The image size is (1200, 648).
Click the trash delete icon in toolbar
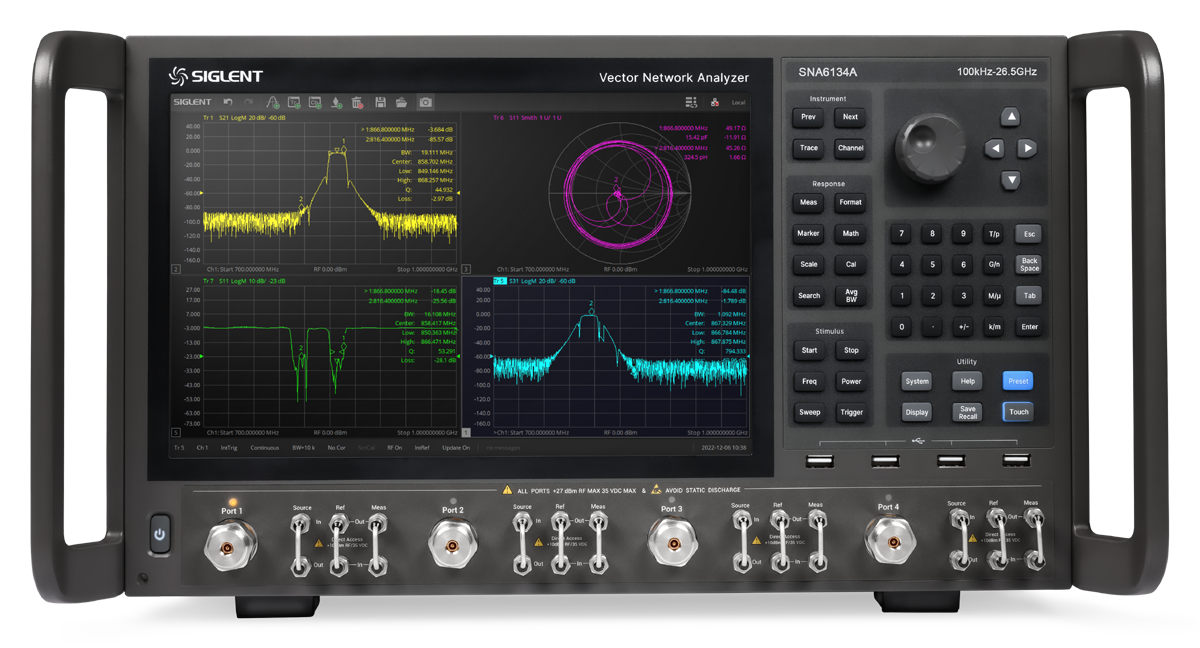(357, 102)
